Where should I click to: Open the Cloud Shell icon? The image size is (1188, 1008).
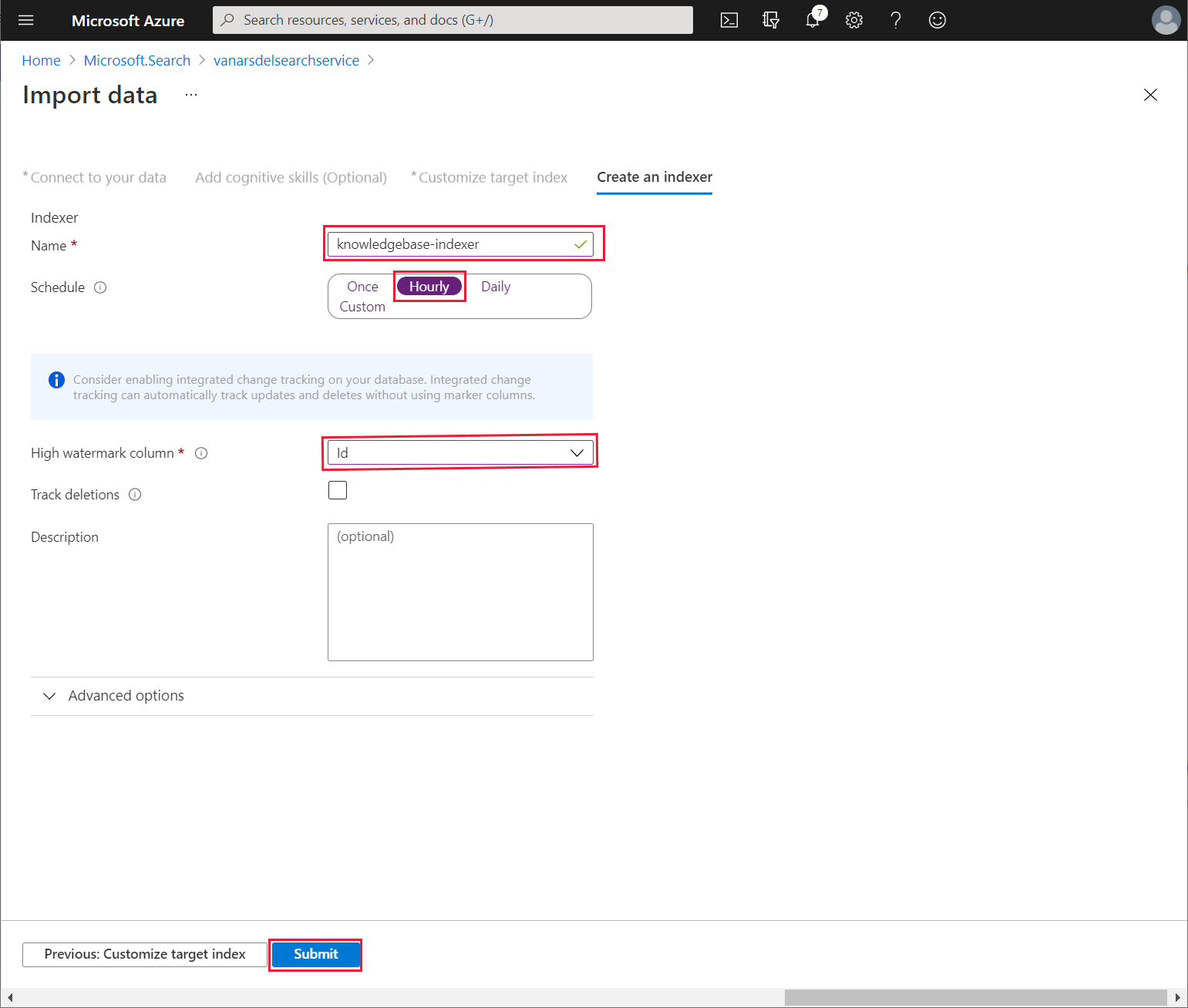tap(729, 20)
